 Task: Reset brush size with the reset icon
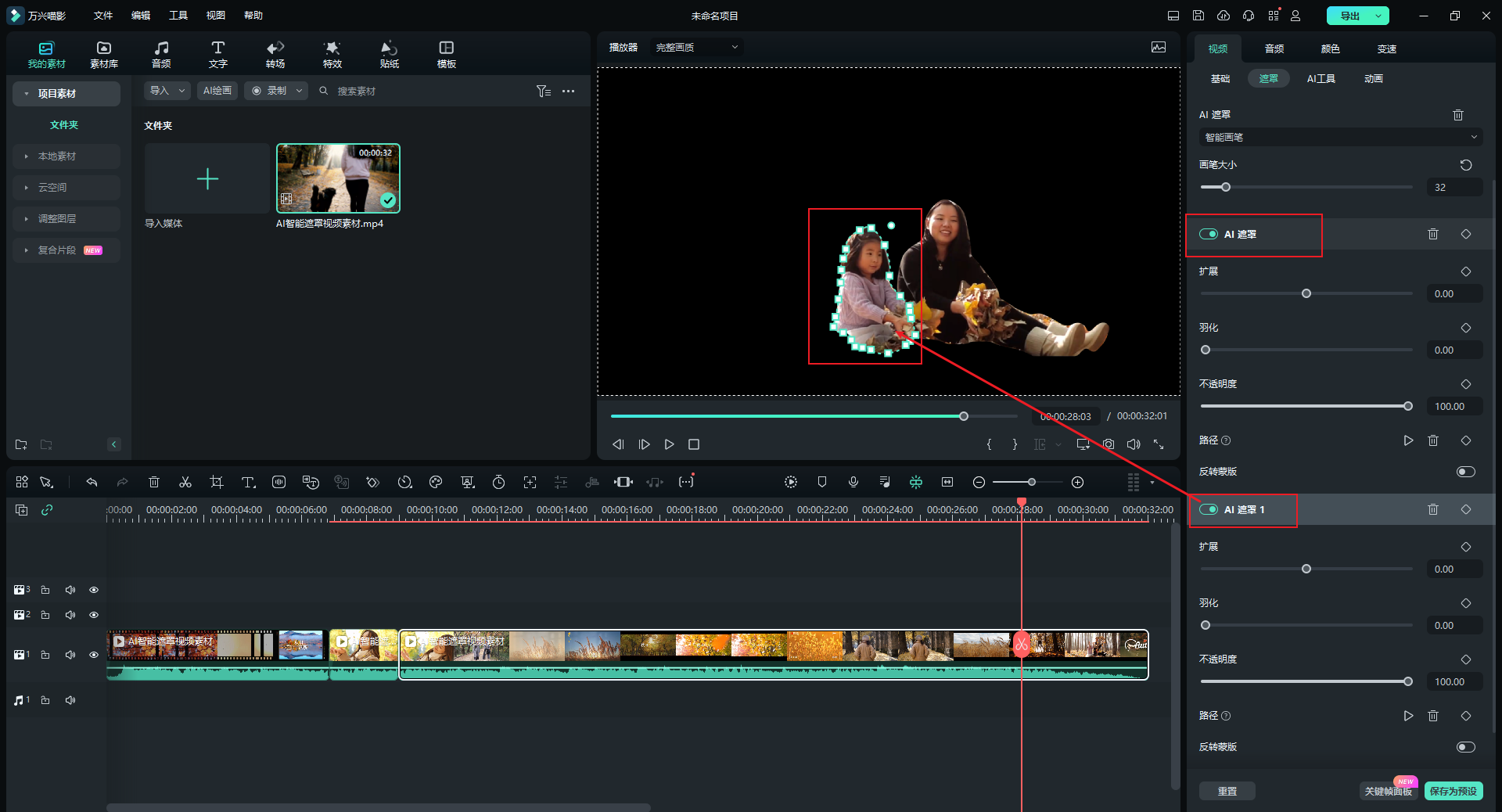(1465, 165)
